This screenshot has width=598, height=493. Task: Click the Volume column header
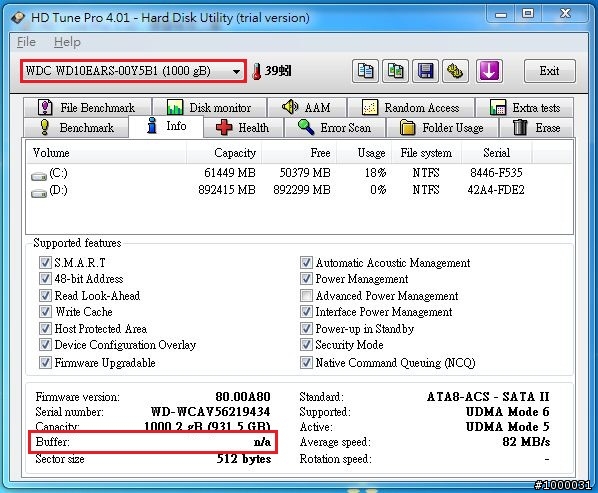[106, 153]
